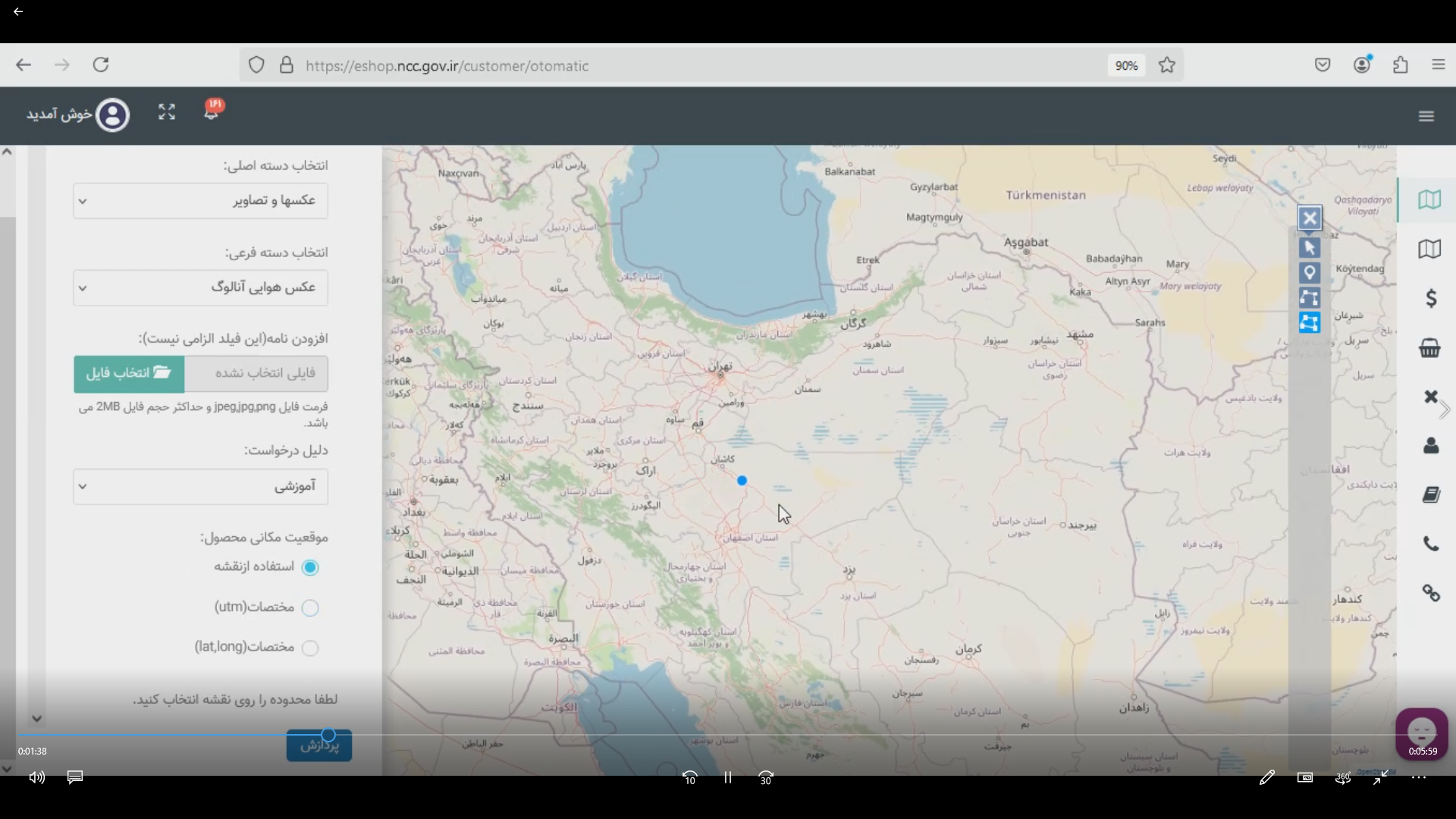Open the book guide sidebar icon
Screen dimensions: 1456x819
[x=1431, y=495]
